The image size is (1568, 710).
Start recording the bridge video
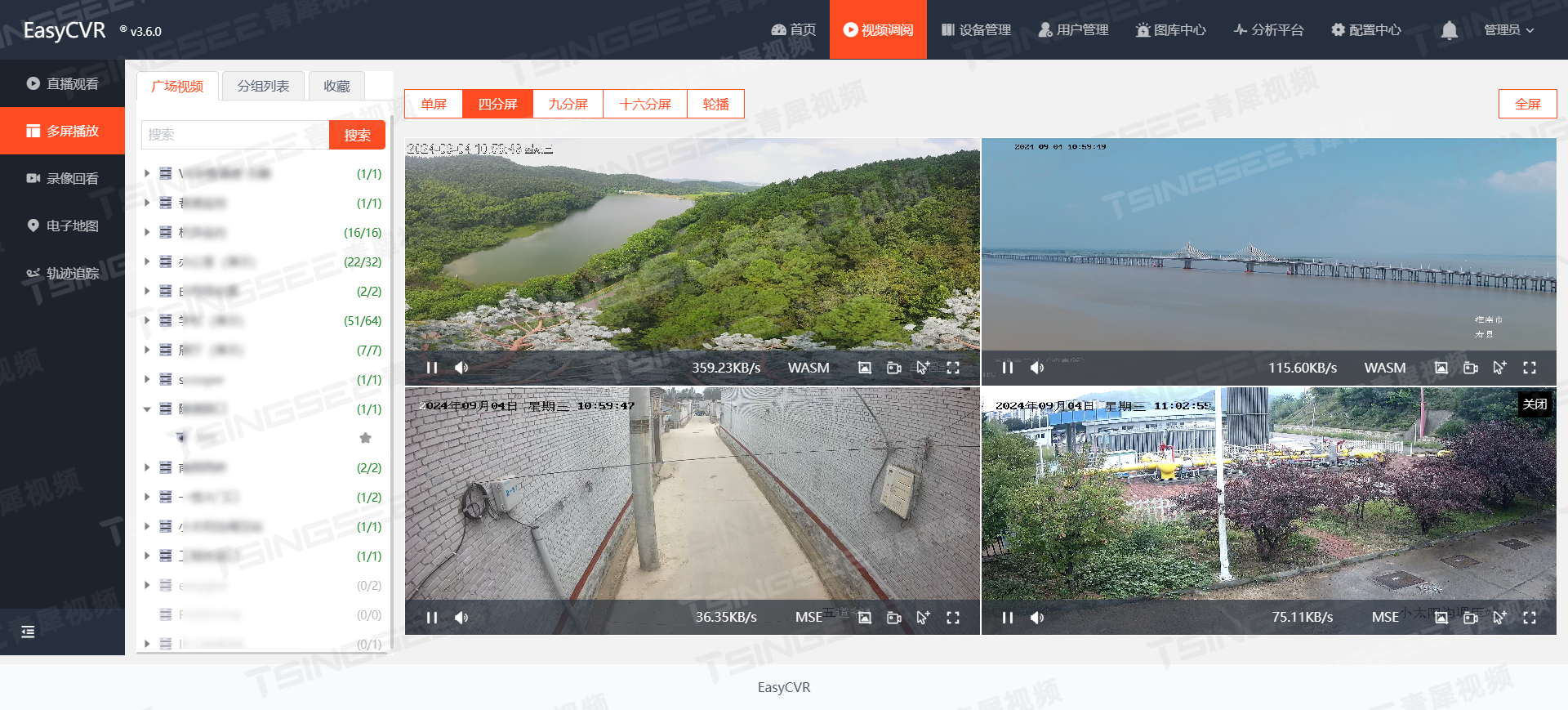click(1471, 368)
